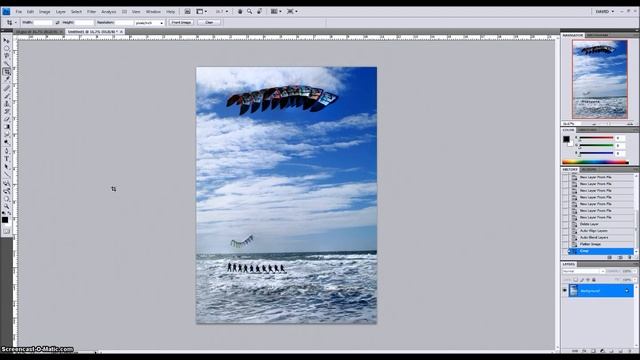Select the Lasso tool
640x360 pixels.
[7, 56]
